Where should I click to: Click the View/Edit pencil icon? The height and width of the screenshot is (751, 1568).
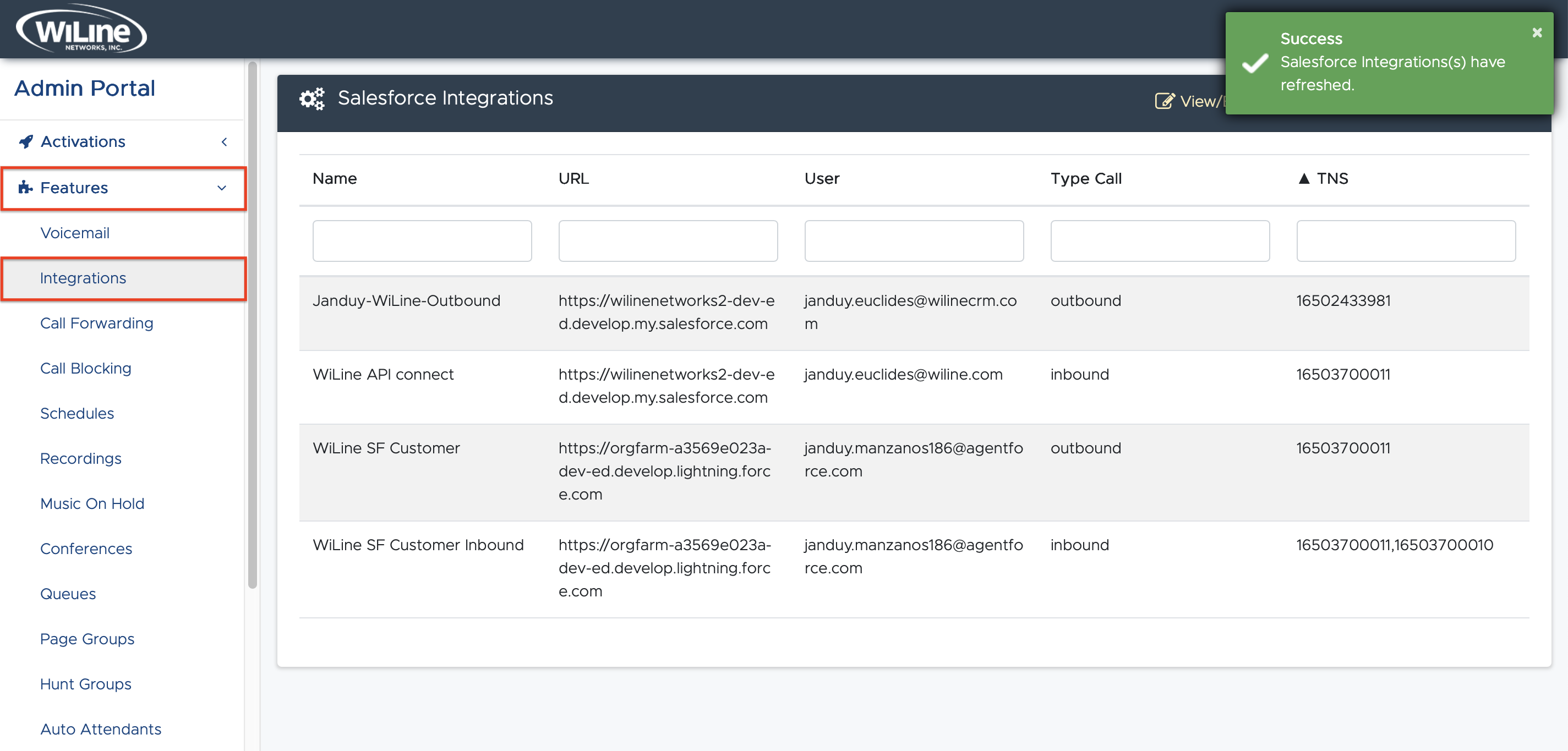tap(1165, 101)
